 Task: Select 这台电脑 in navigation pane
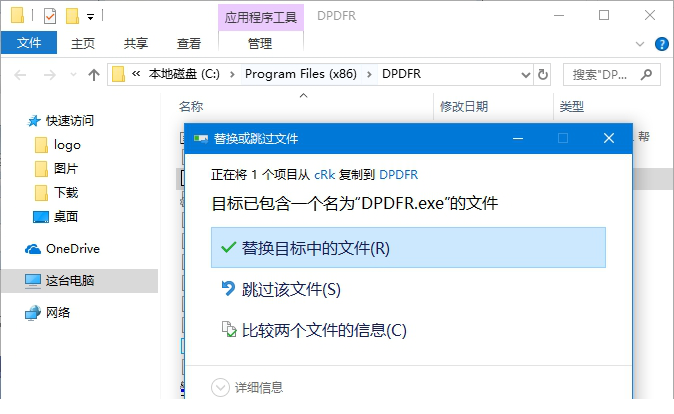point(79,281)
